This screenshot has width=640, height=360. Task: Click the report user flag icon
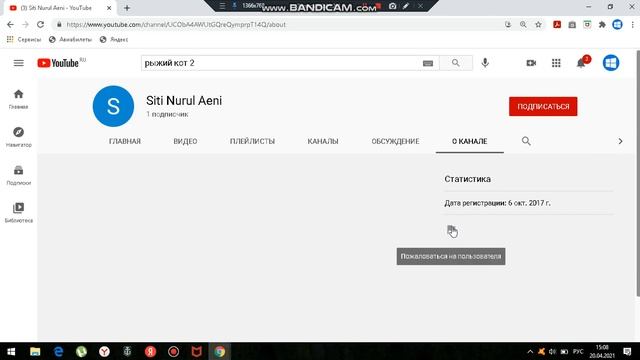pyautogui.click(x=451, y=230)
